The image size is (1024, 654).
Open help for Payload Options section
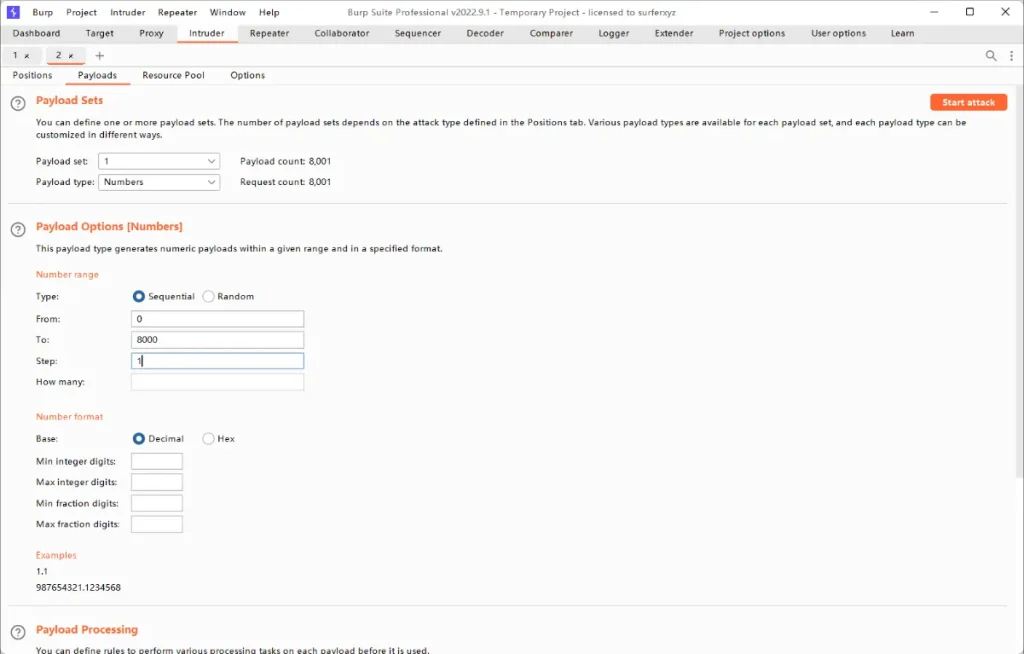[17, 229]
